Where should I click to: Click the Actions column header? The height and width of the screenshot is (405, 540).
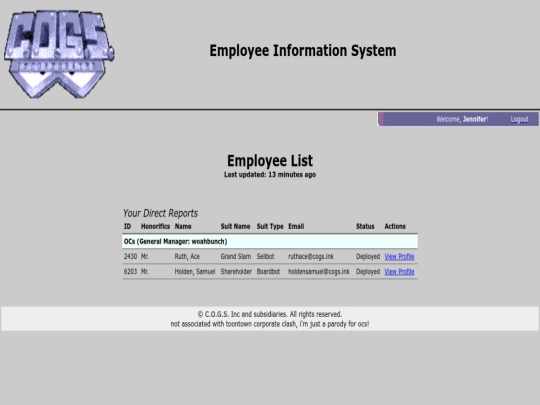(395, 226)
